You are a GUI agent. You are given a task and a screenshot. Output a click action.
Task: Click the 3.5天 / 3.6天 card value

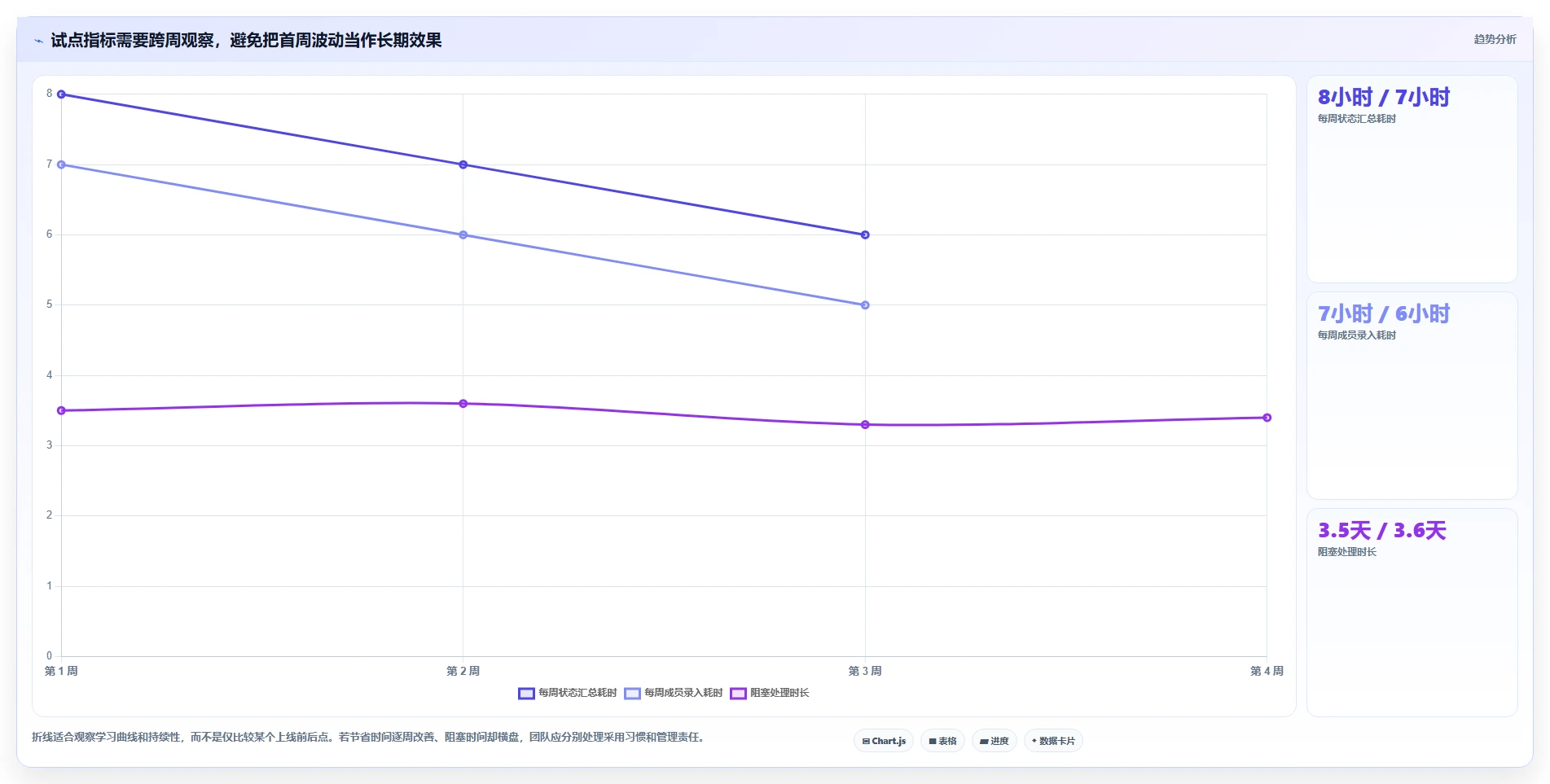pos(1382,531)
